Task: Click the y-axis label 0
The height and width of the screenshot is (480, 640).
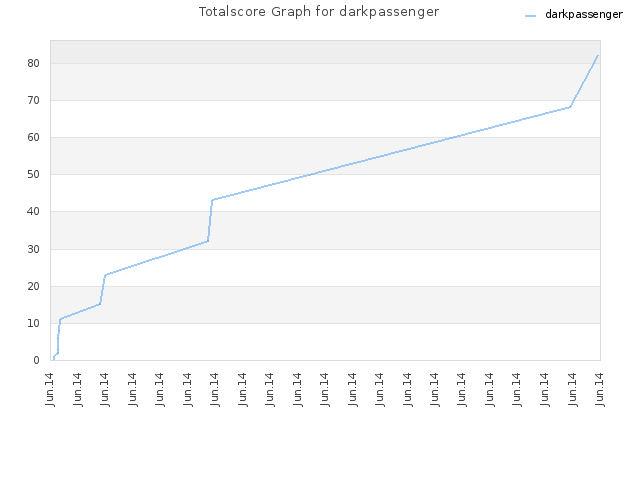Action: [x=36, y=360]
